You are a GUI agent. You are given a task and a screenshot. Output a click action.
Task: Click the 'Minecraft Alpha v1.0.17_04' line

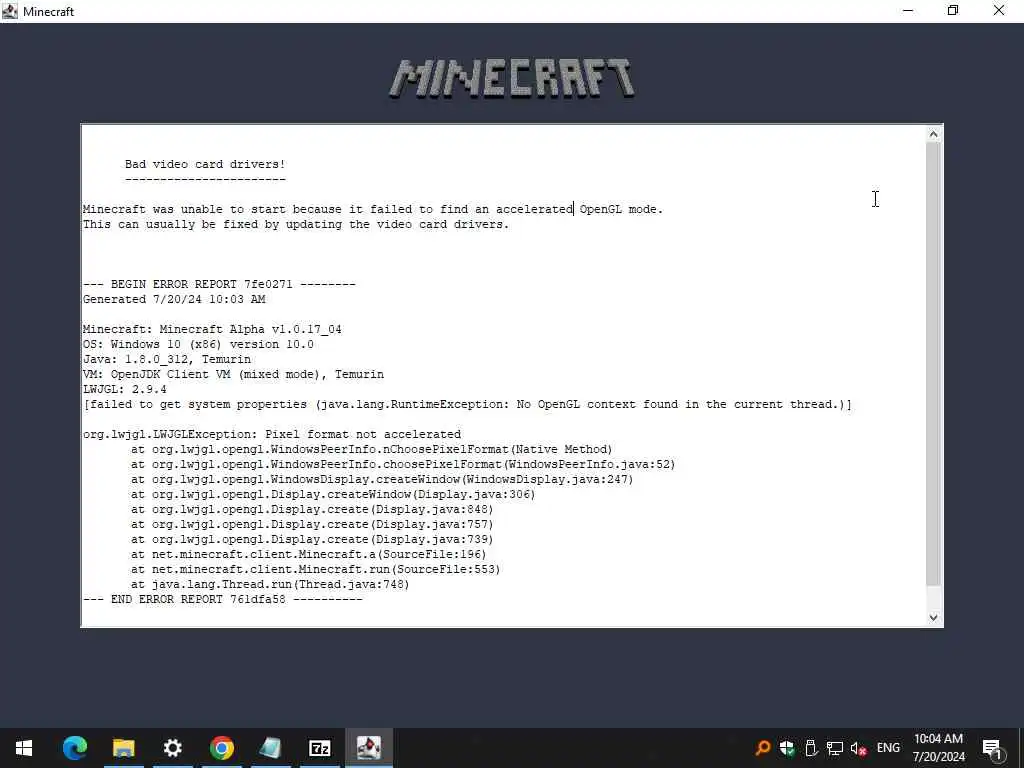[212, 330]
